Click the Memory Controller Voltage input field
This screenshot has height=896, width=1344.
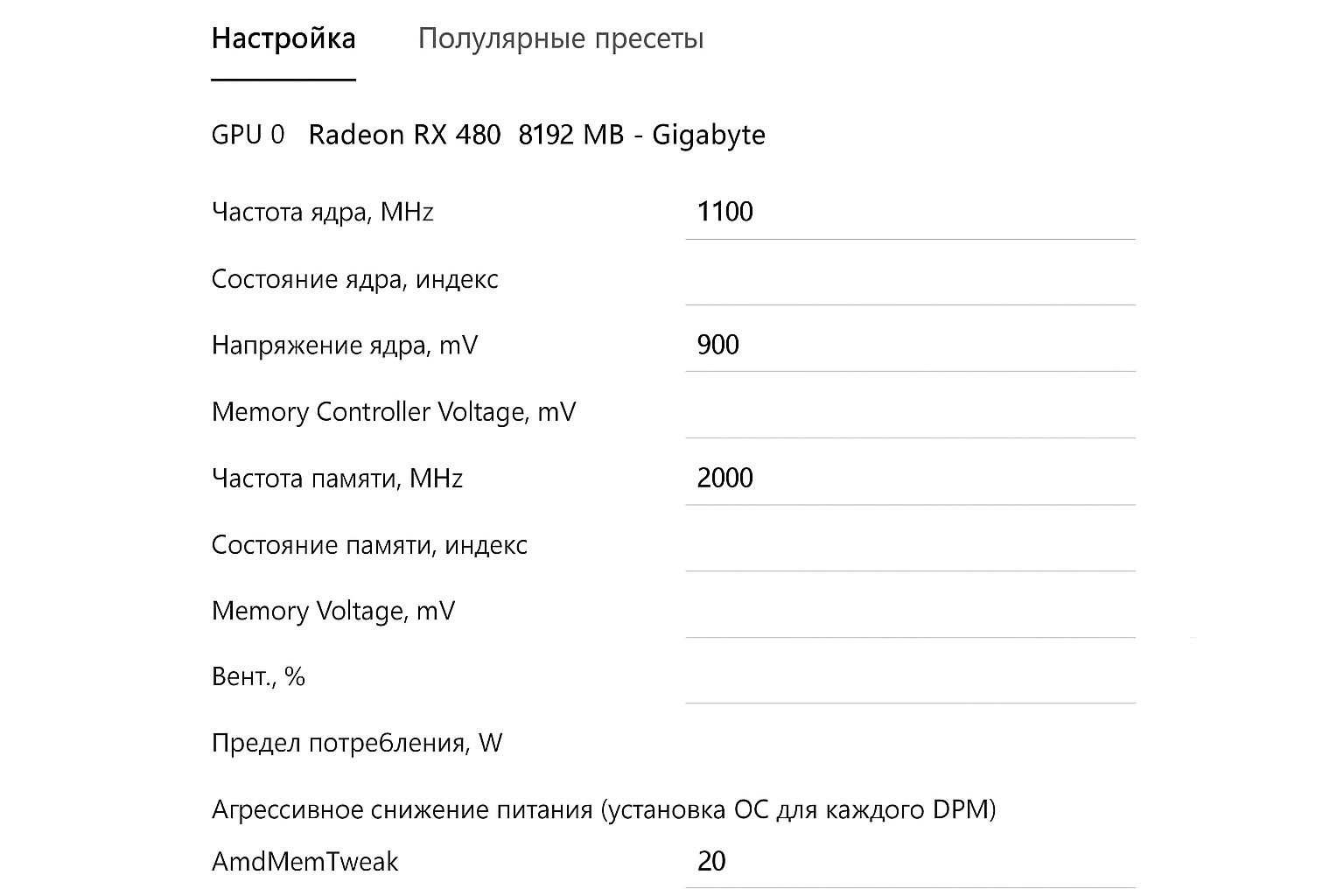[x=910, y=411]
